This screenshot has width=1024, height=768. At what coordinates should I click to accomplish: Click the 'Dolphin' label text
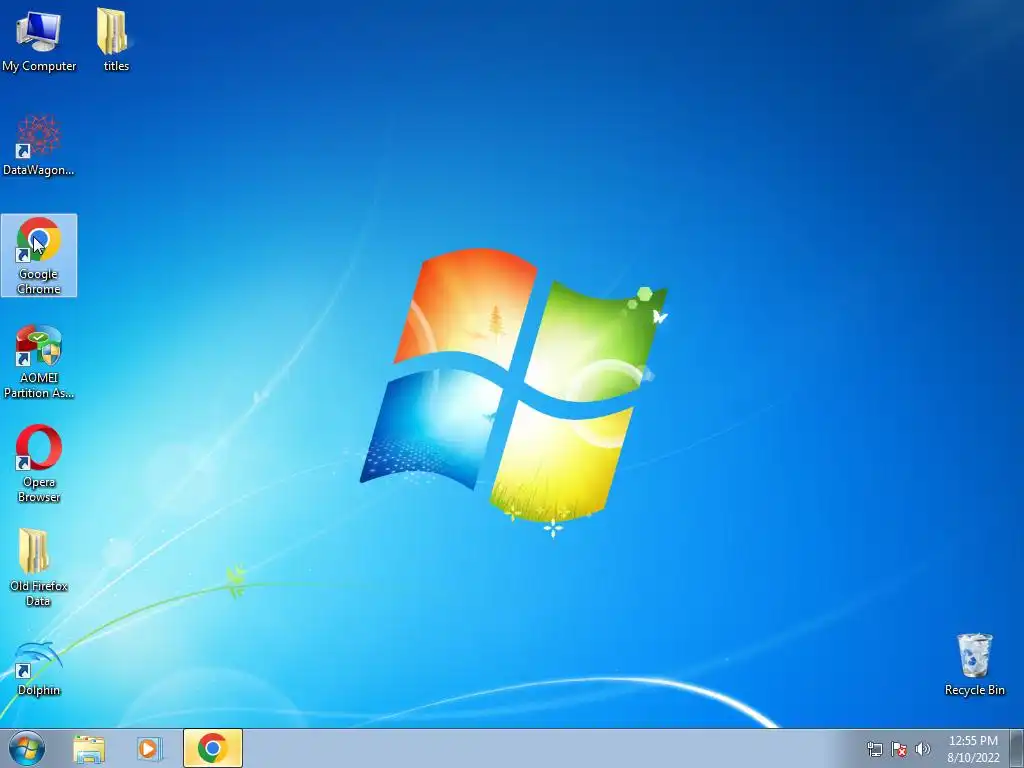(39, 690)
